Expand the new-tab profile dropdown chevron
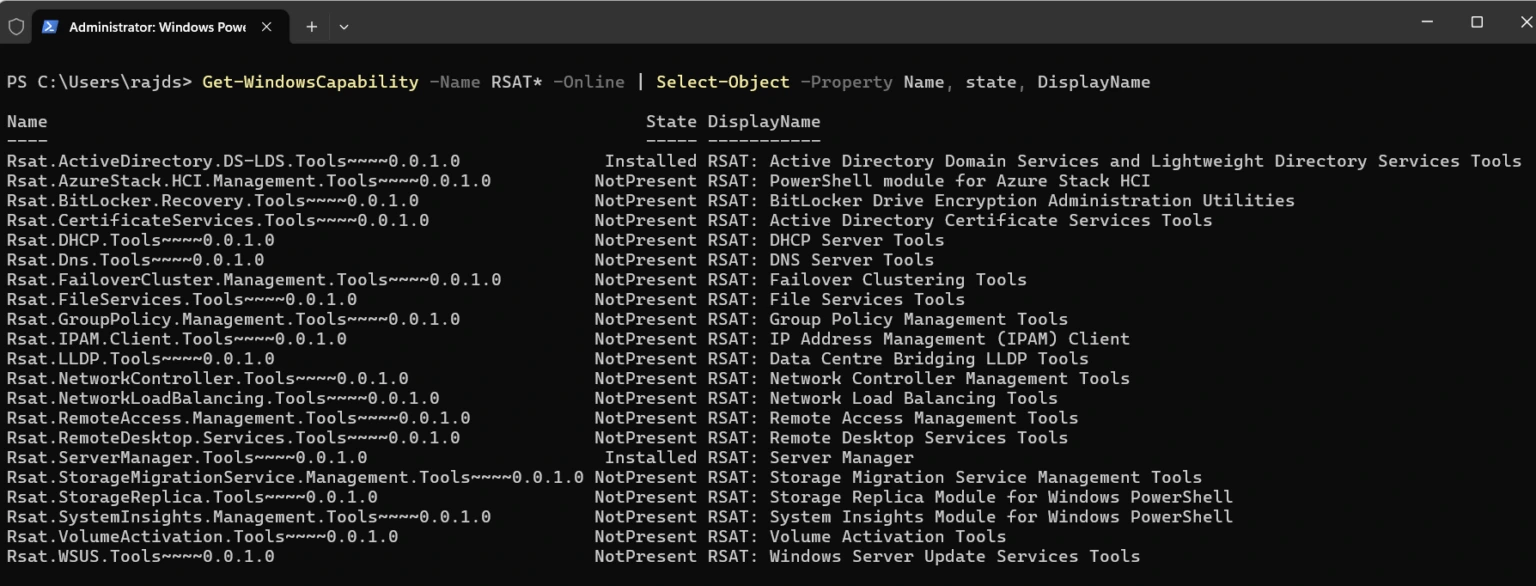Image resolution: width=1536 pixels, height=586 pixels. click(x=344, y=27)
